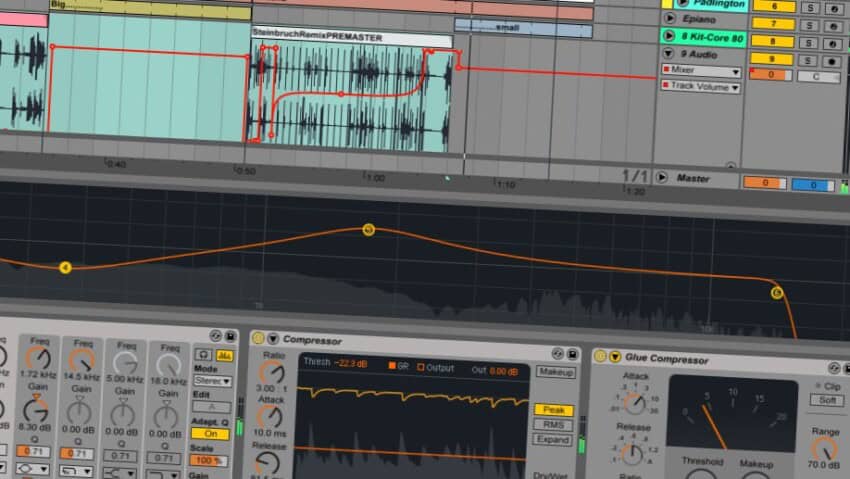Arm recording on the Epiano track
The image size is (850, 479).
click(x=833, y=27)
